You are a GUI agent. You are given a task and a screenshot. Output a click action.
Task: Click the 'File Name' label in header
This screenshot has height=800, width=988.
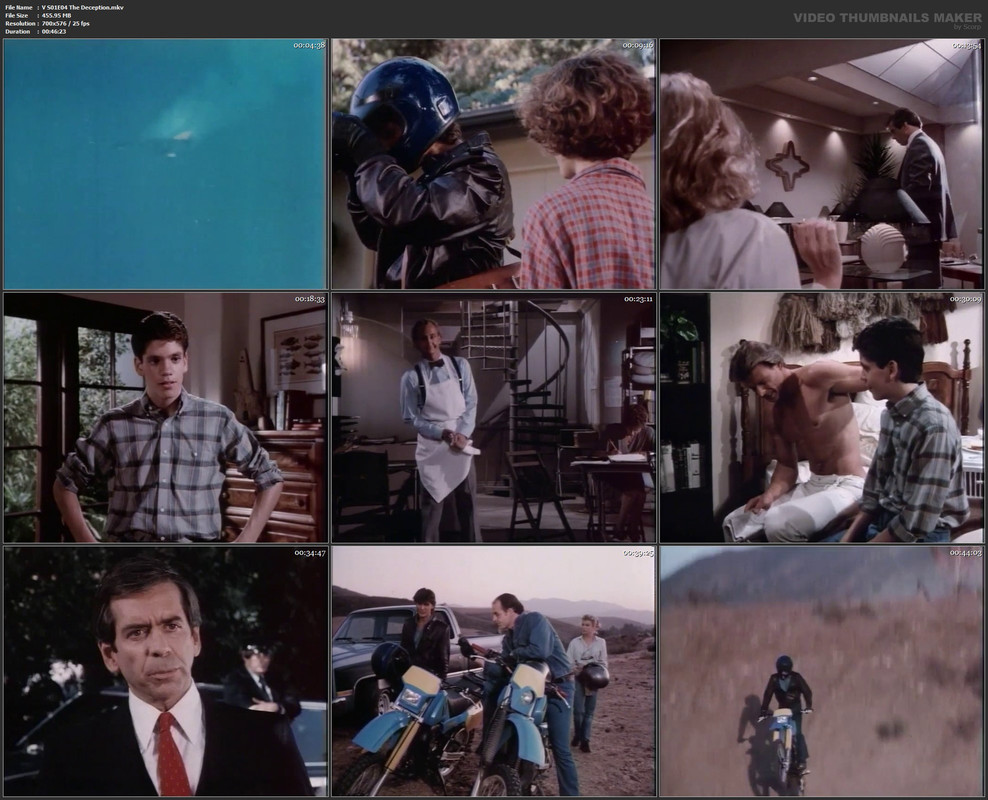tap(19, 8)
